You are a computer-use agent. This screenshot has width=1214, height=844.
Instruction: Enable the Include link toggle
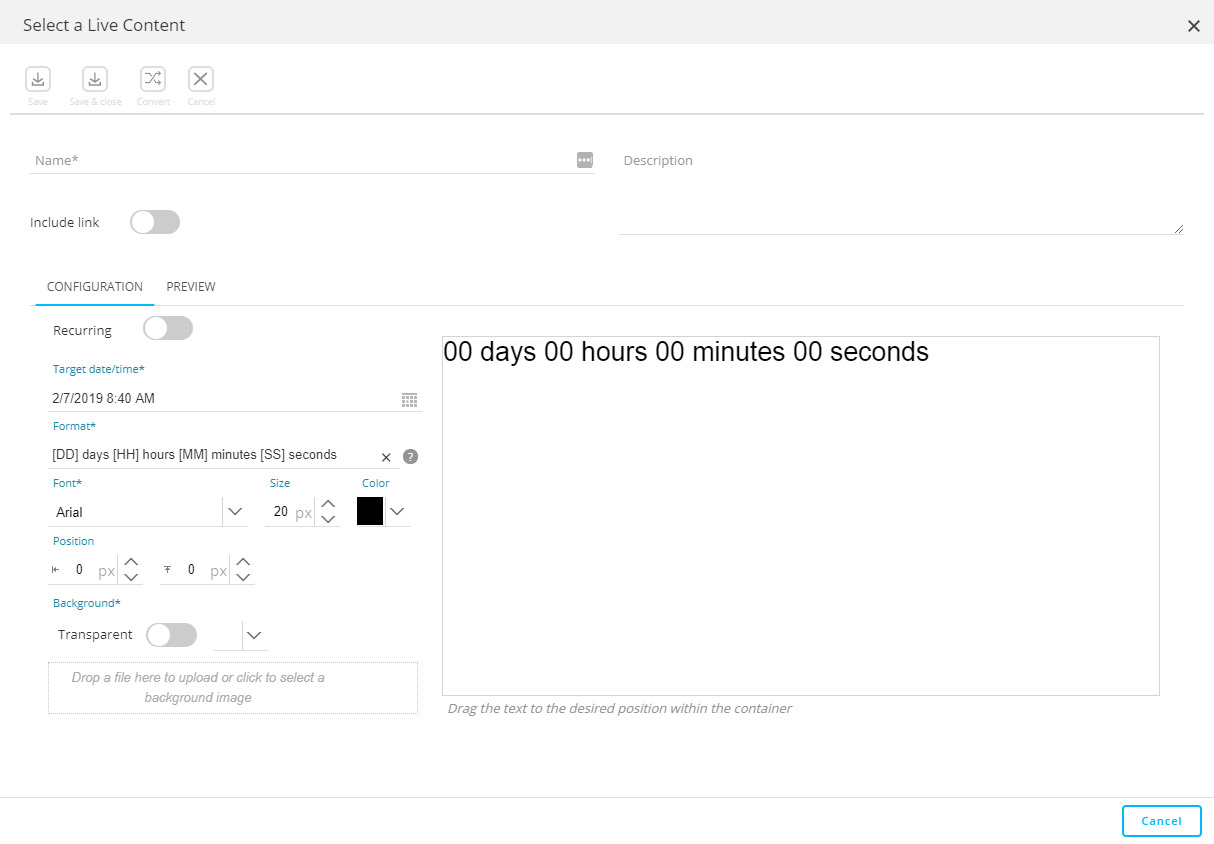pyautogui.click(x=155, y=222)
